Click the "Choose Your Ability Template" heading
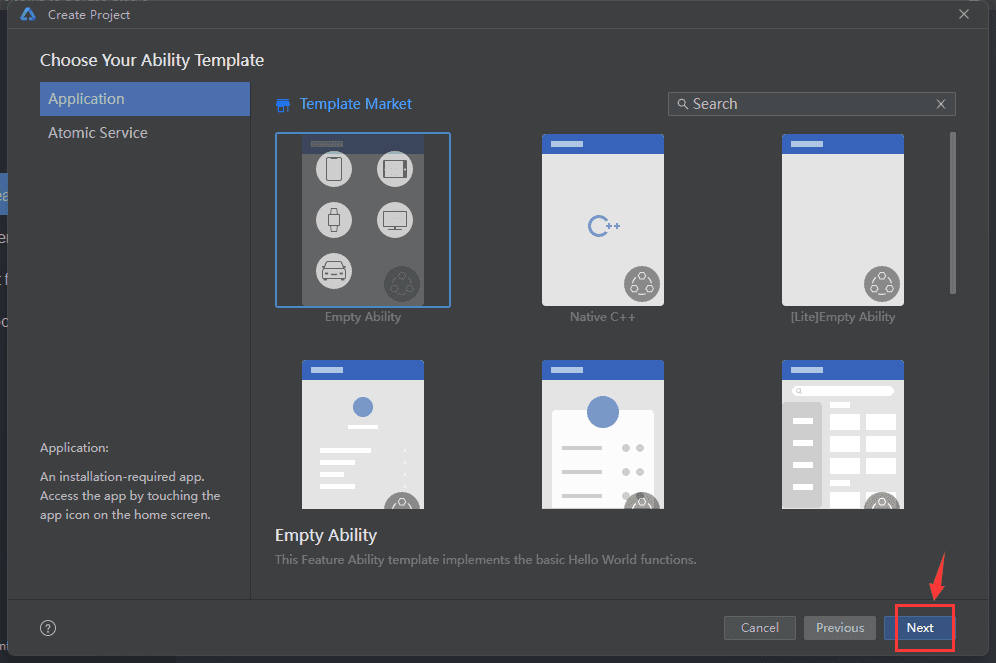This screenshot has width=996, height=663. 152,60
